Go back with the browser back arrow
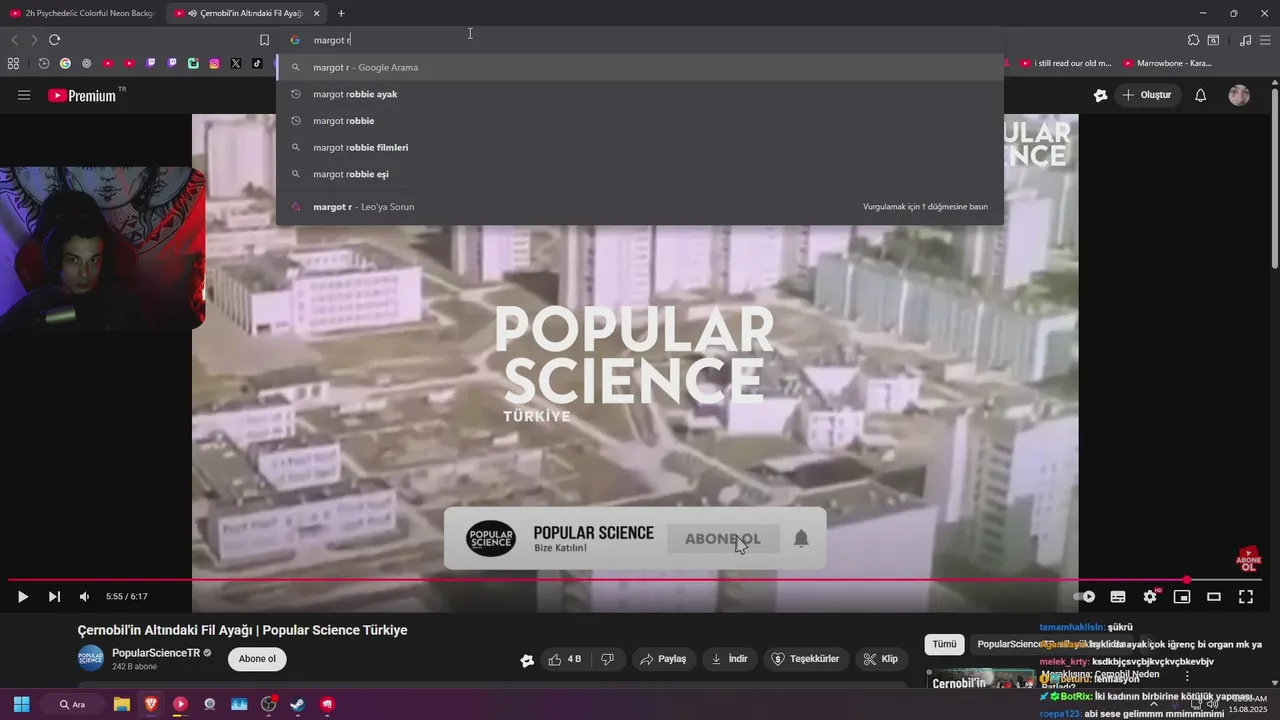 click(14, 40)
